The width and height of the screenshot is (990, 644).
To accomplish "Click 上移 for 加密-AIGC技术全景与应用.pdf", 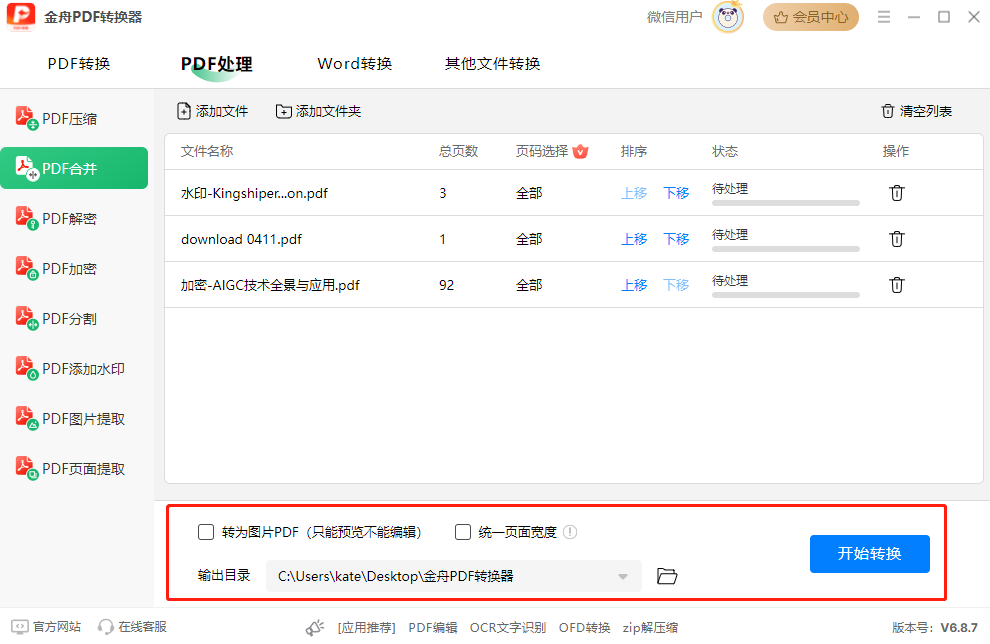I will click(x=634, y=285).
